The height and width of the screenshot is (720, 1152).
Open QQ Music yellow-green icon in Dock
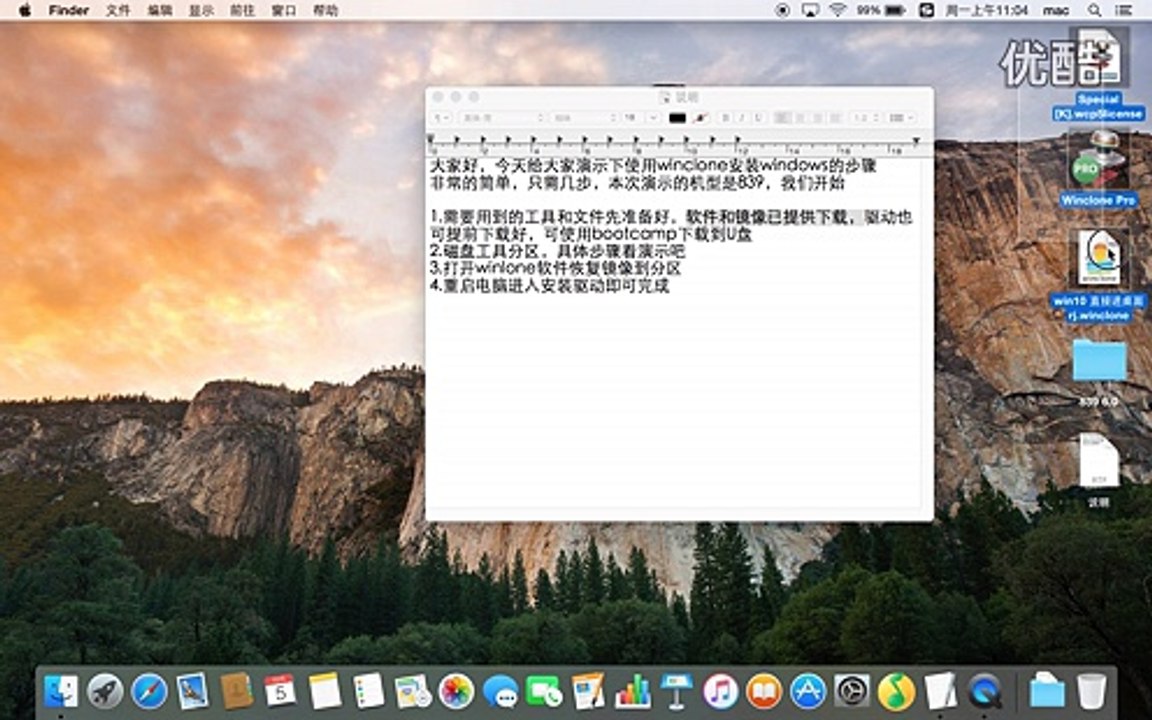(896, 691)
